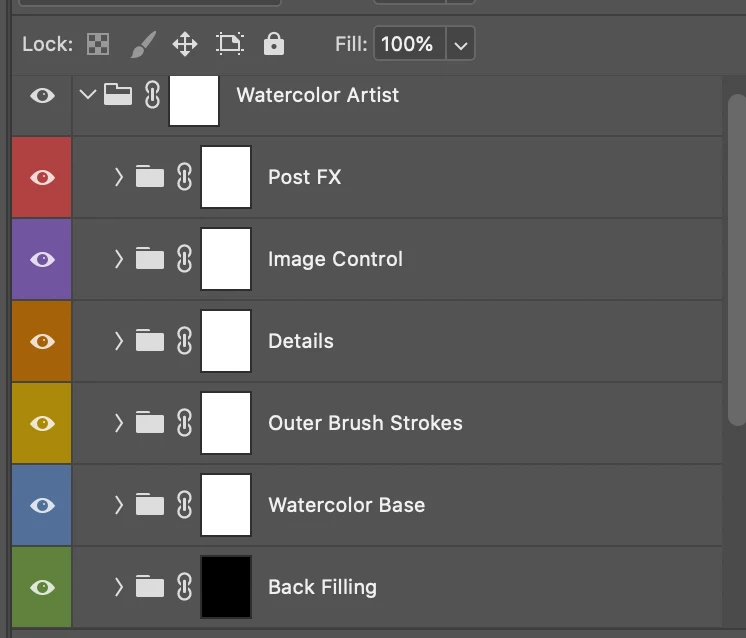Hide the Back Filling group
Viewport: 746px width, 638px height.
pos(42,588)
